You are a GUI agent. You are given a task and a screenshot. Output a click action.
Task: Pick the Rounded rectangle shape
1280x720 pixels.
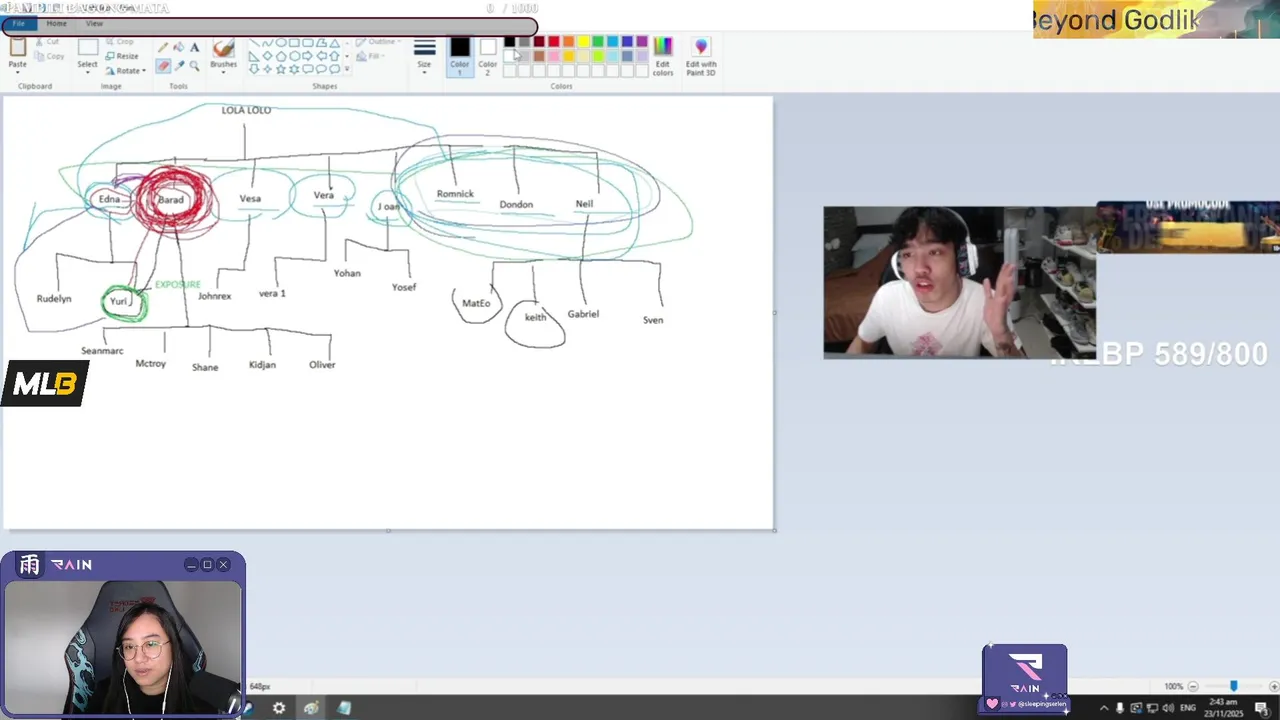307,43
